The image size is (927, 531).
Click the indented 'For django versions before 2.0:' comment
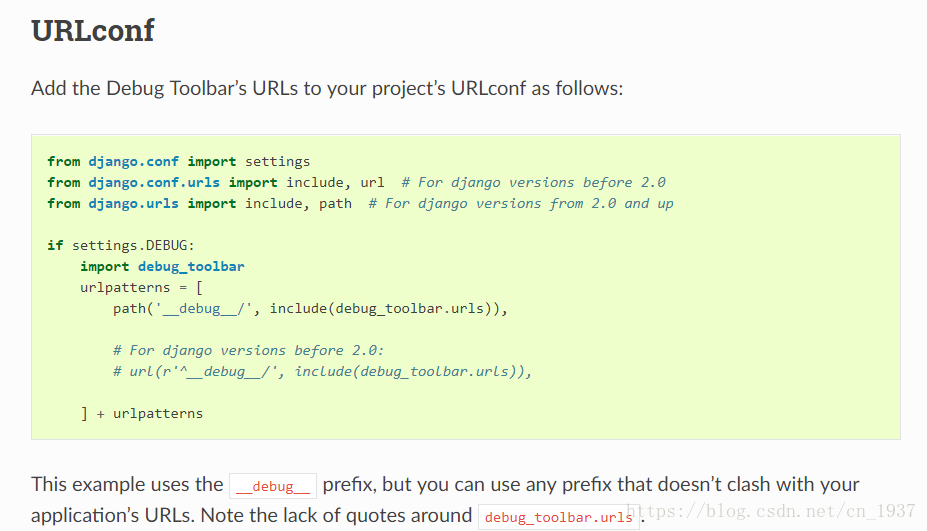pyautogui.click(x=248, y=350)
